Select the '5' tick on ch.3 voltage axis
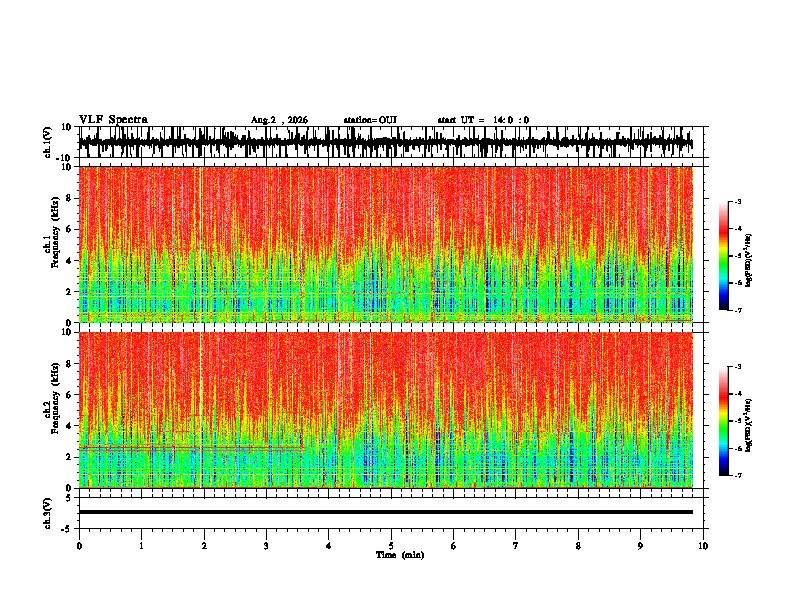The height and width of the screenshot is (612, 792). click(70, 498)
